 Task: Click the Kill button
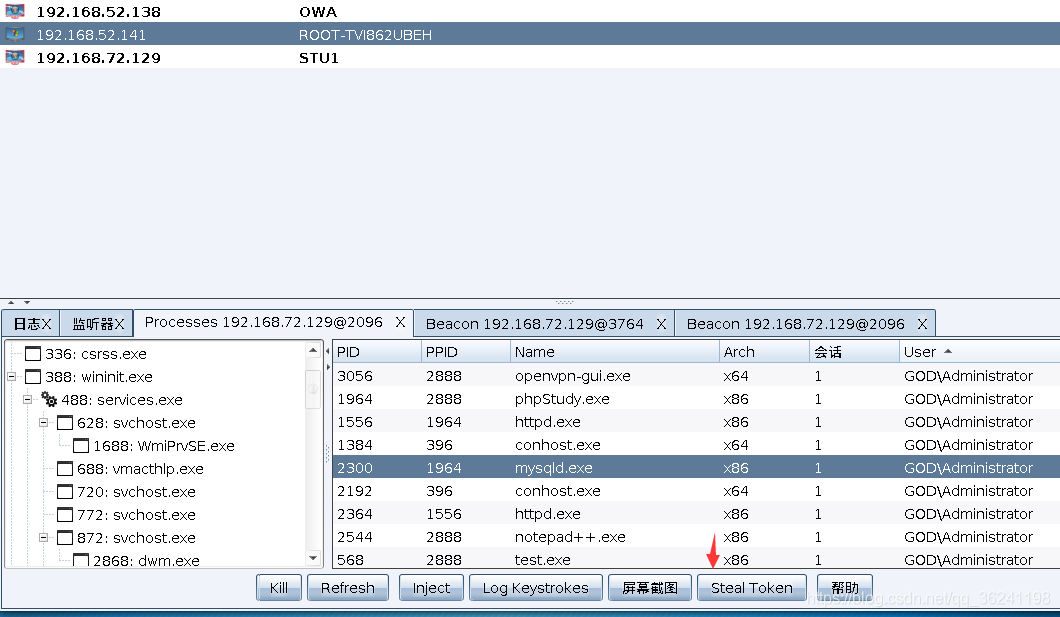(279, 587)
